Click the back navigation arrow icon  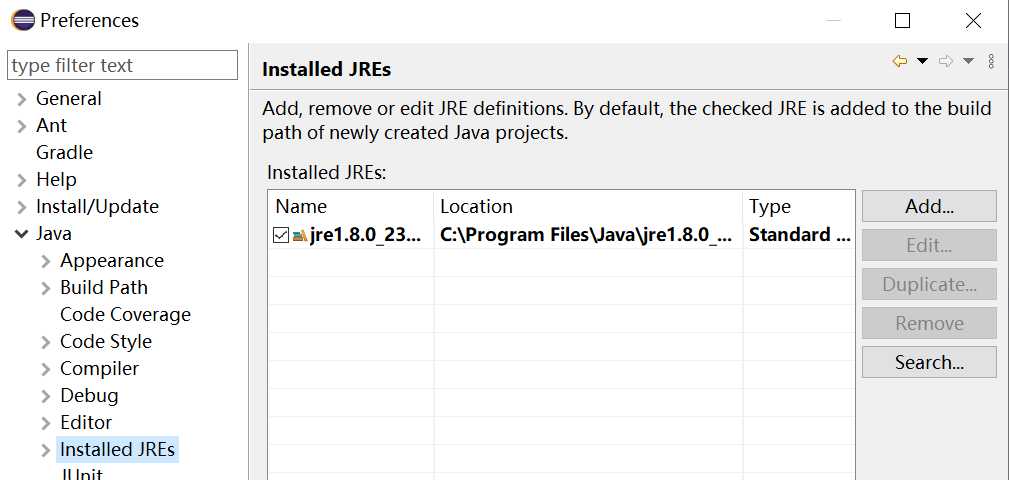click(899, 62)
